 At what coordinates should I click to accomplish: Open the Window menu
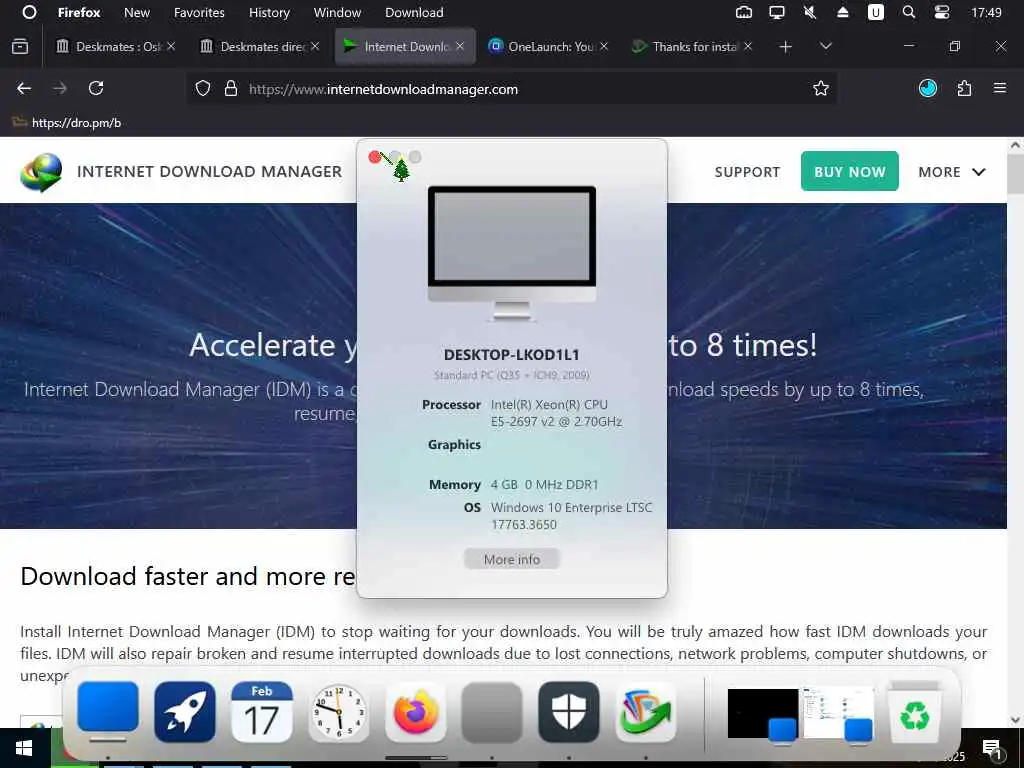(x=337, y=12)
